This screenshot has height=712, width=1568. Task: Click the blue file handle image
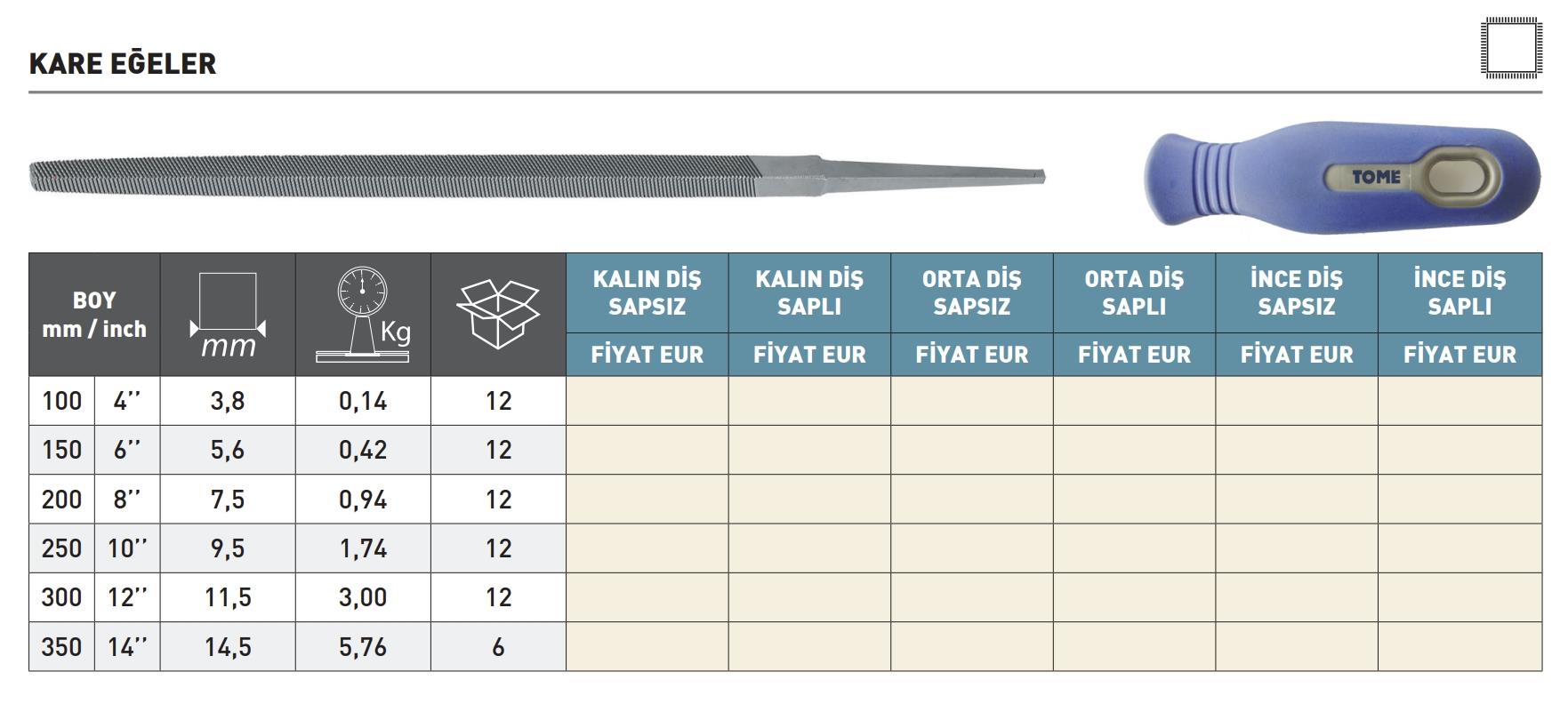[x=1340, y=177]
